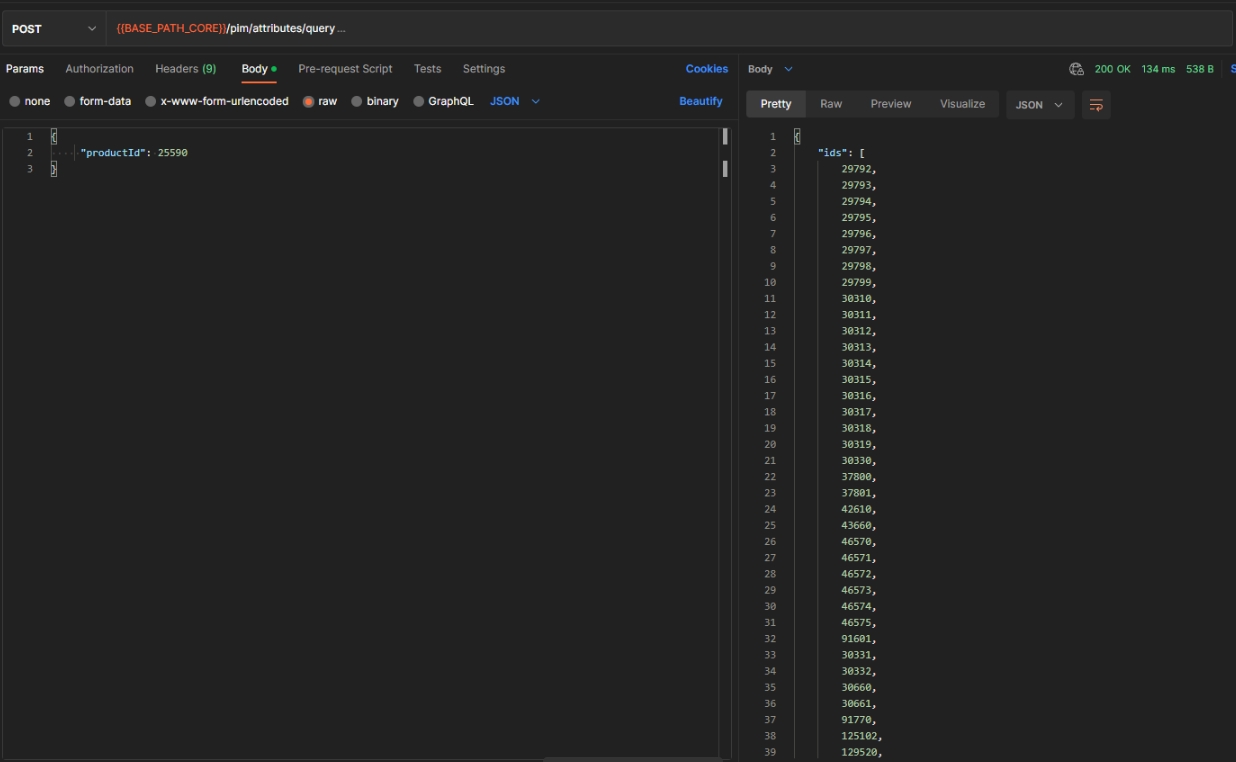The height and width of the screenshot is (762, 1236).
Task: Pick the GraphQL body option
Action: coord(443,101)
